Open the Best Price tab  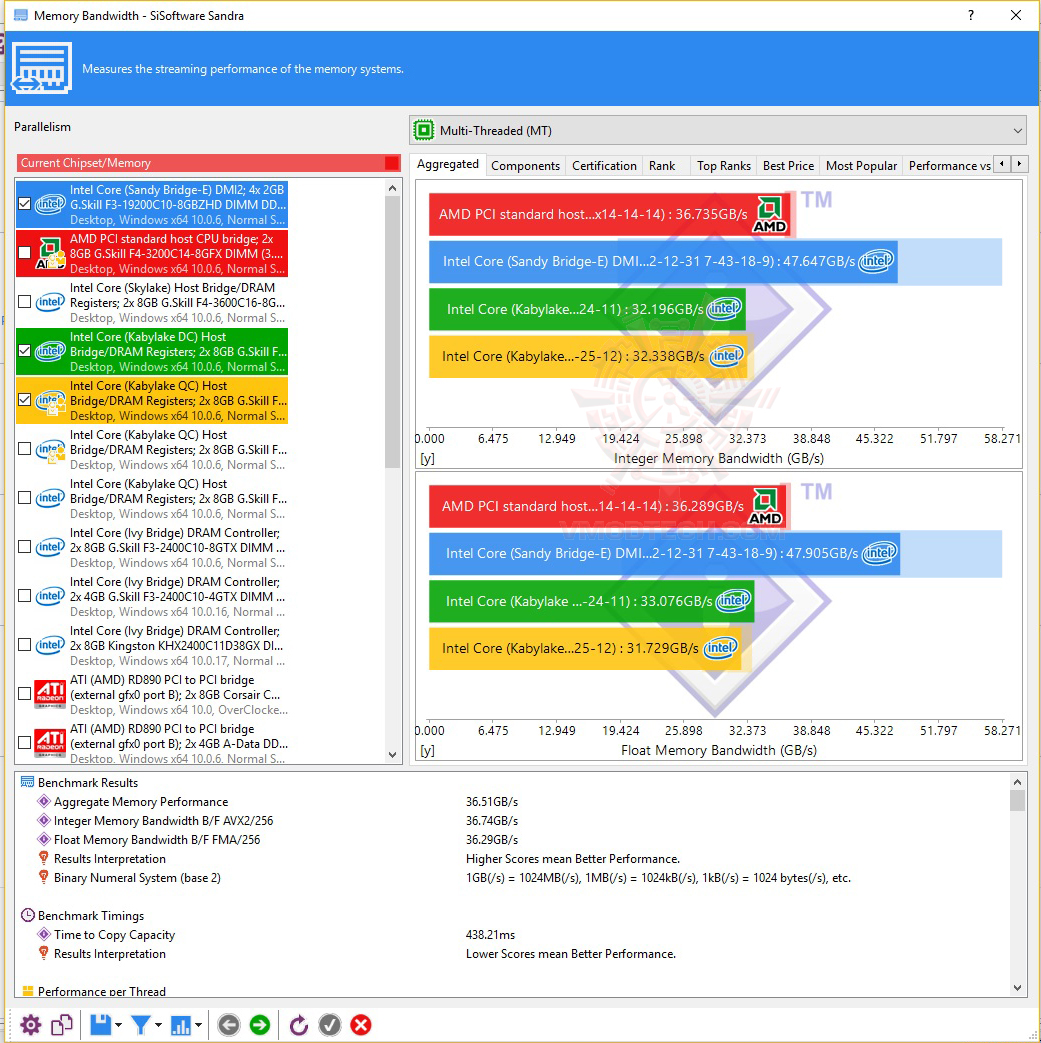(x=788, y=166)
